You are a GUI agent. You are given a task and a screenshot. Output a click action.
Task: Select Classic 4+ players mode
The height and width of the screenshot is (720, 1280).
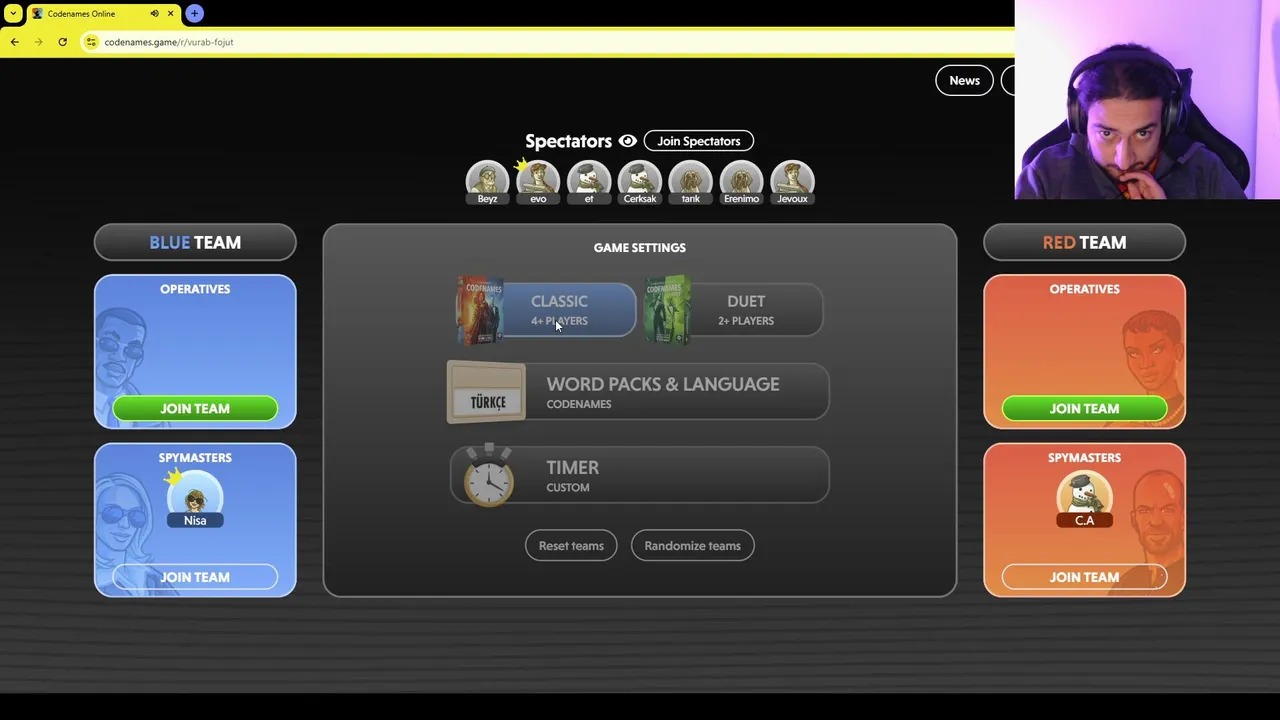click(546, 310)
